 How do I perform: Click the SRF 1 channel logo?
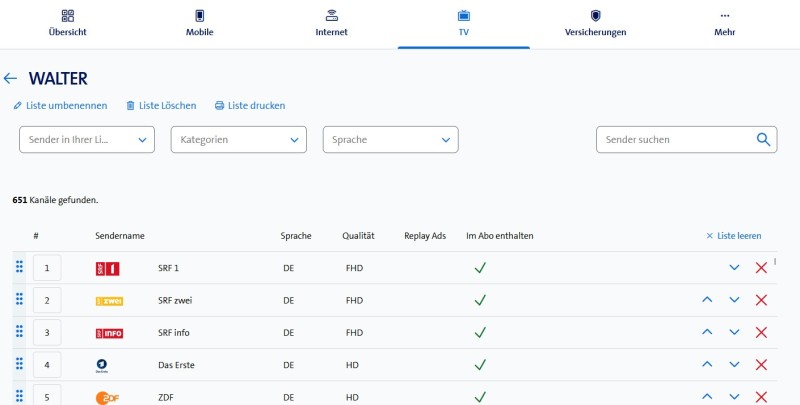click(108, 268)
